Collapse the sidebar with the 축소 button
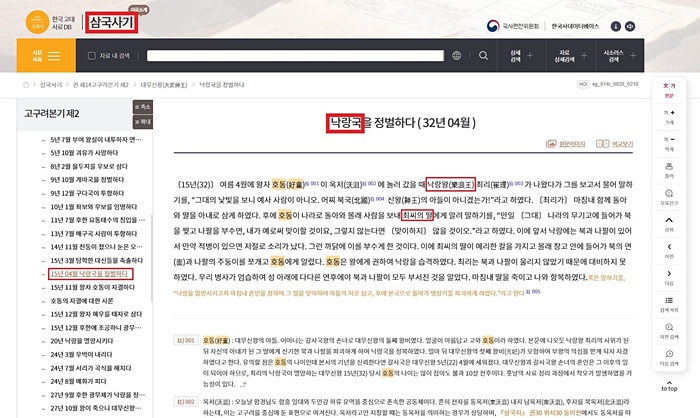 (143, 107)
